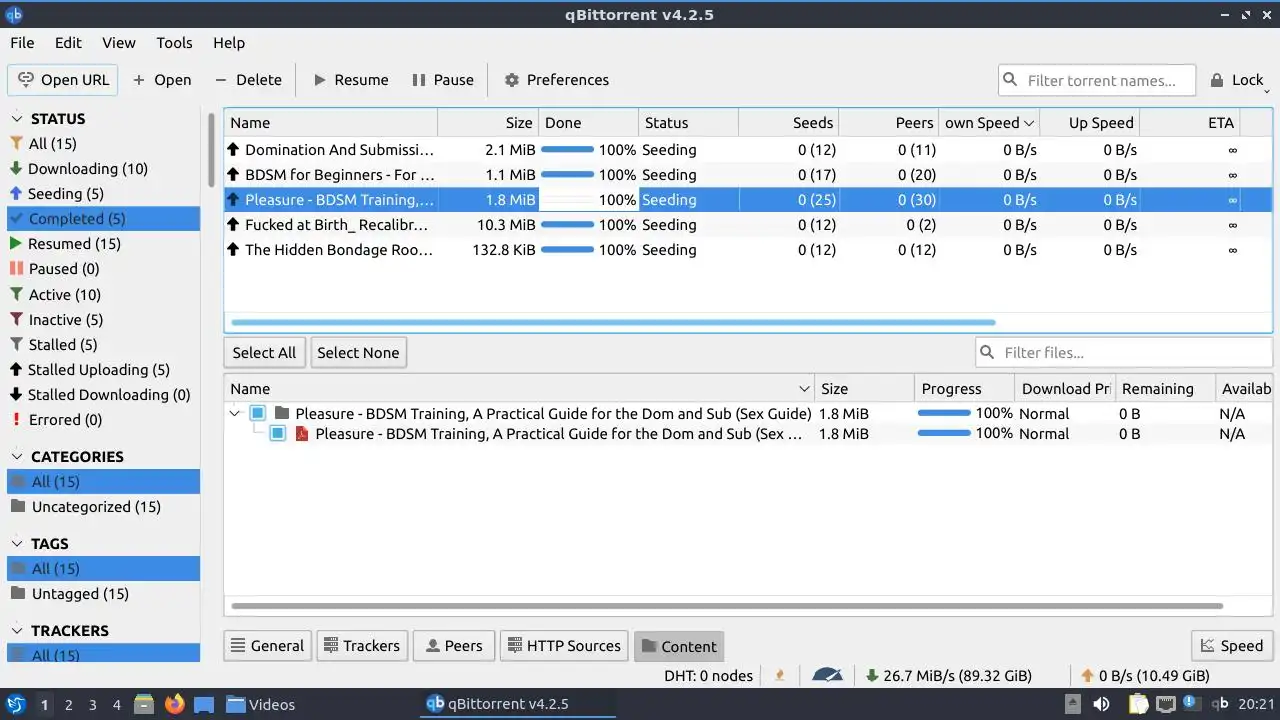Collapse the STATUS filter section
Image resolution: width=1280 pixels, height=720 pixels.
(x=17, y=118)
